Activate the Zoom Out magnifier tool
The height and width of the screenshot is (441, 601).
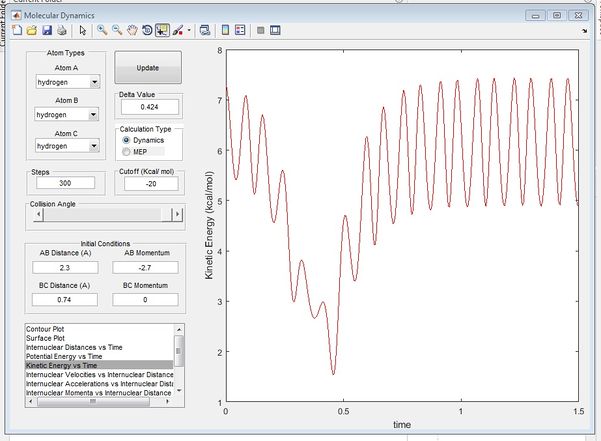[x=117, y=30]
